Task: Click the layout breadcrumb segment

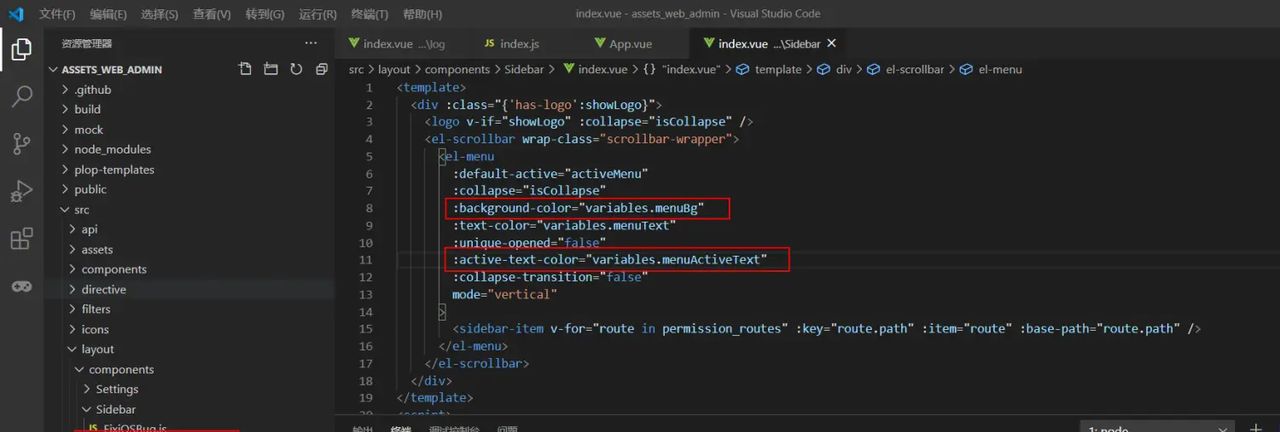Action: (394, 70)
